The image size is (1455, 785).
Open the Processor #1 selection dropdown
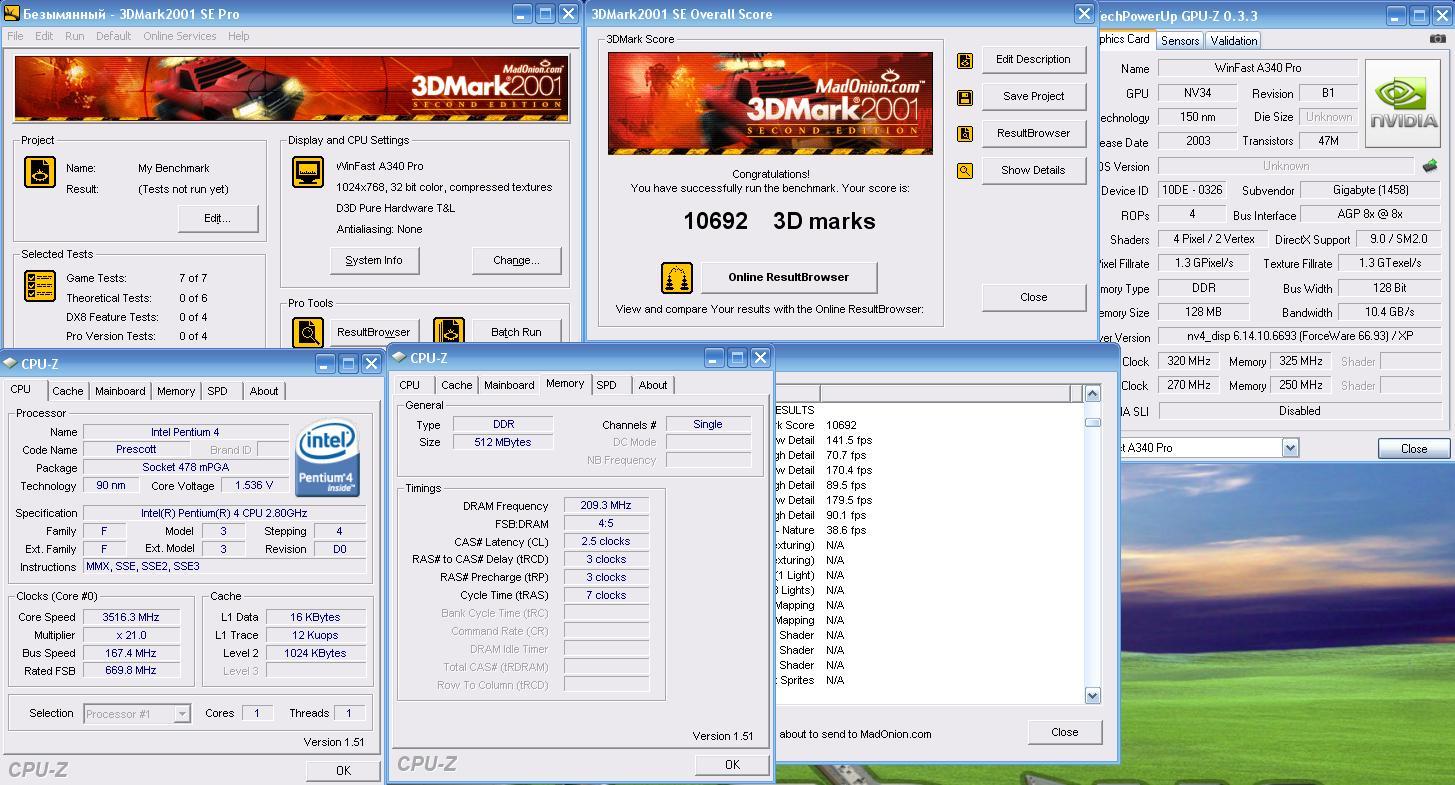click(x=182, y=714)
